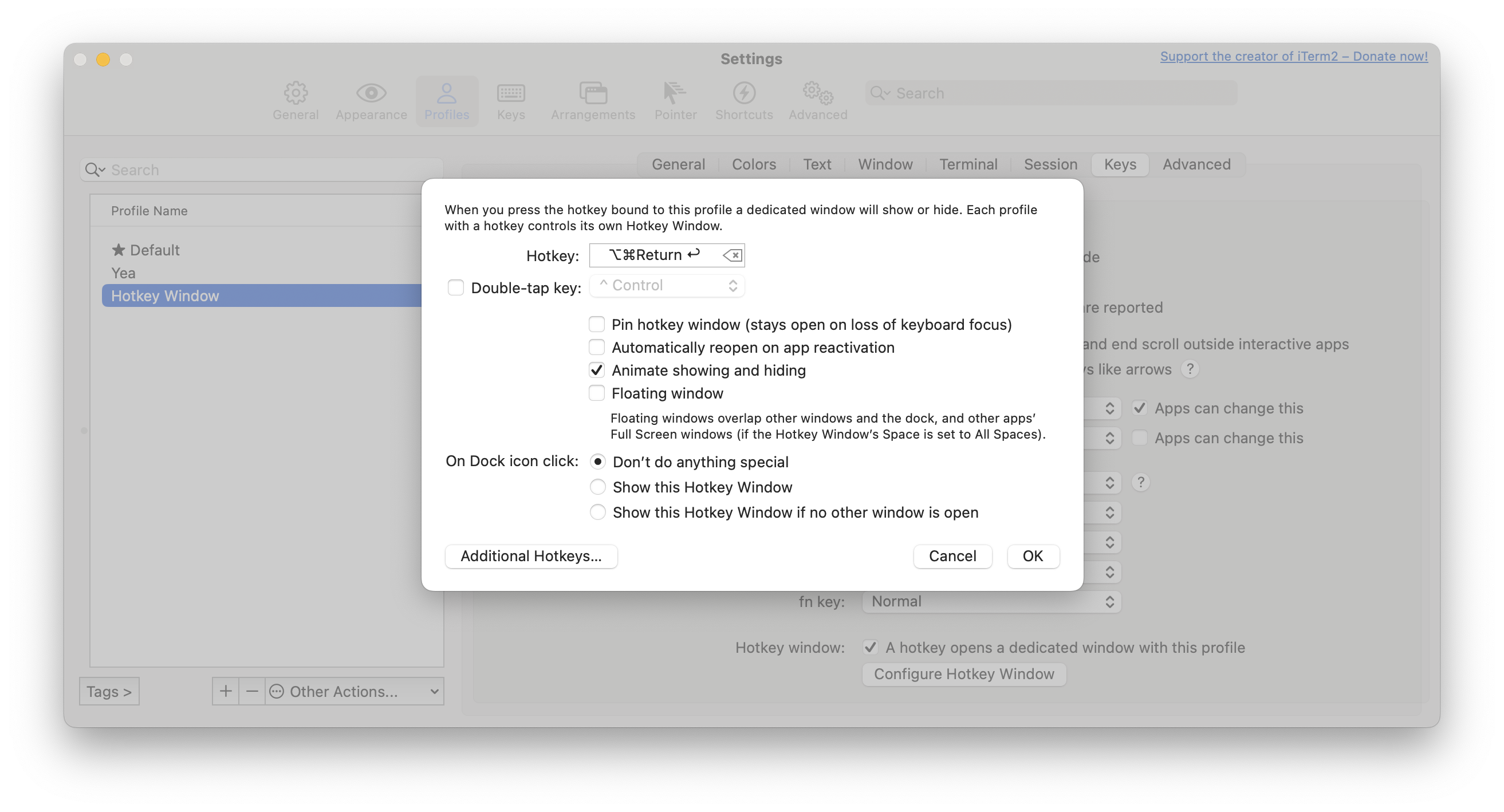Switch to the Terminal profile tab
The image size is (1504, 812).
pyautogui.click(x=968, y=164)
